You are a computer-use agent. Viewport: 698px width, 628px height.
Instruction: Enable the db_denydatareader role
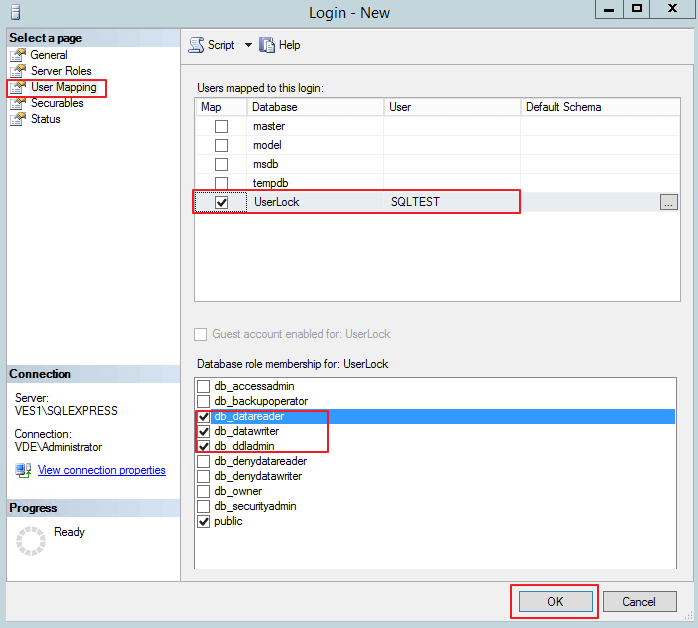click(x=203, y=461)
